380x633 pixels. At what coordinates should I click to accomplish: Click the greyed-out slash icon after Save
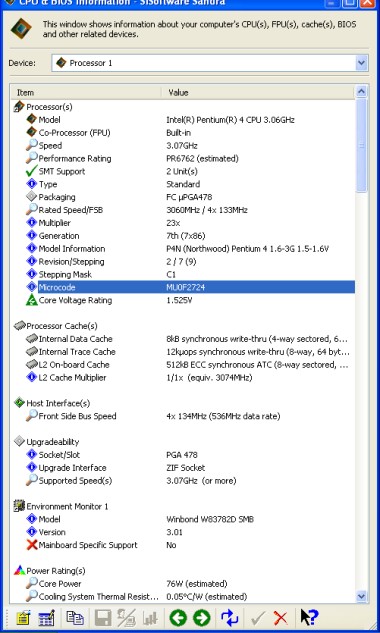tap(126, 618)
